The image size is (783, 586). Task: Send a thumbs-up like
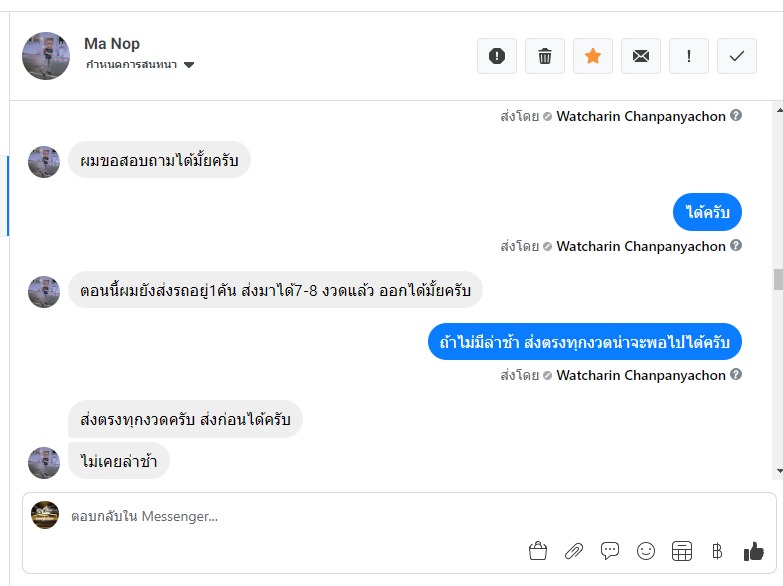(753, 551)
